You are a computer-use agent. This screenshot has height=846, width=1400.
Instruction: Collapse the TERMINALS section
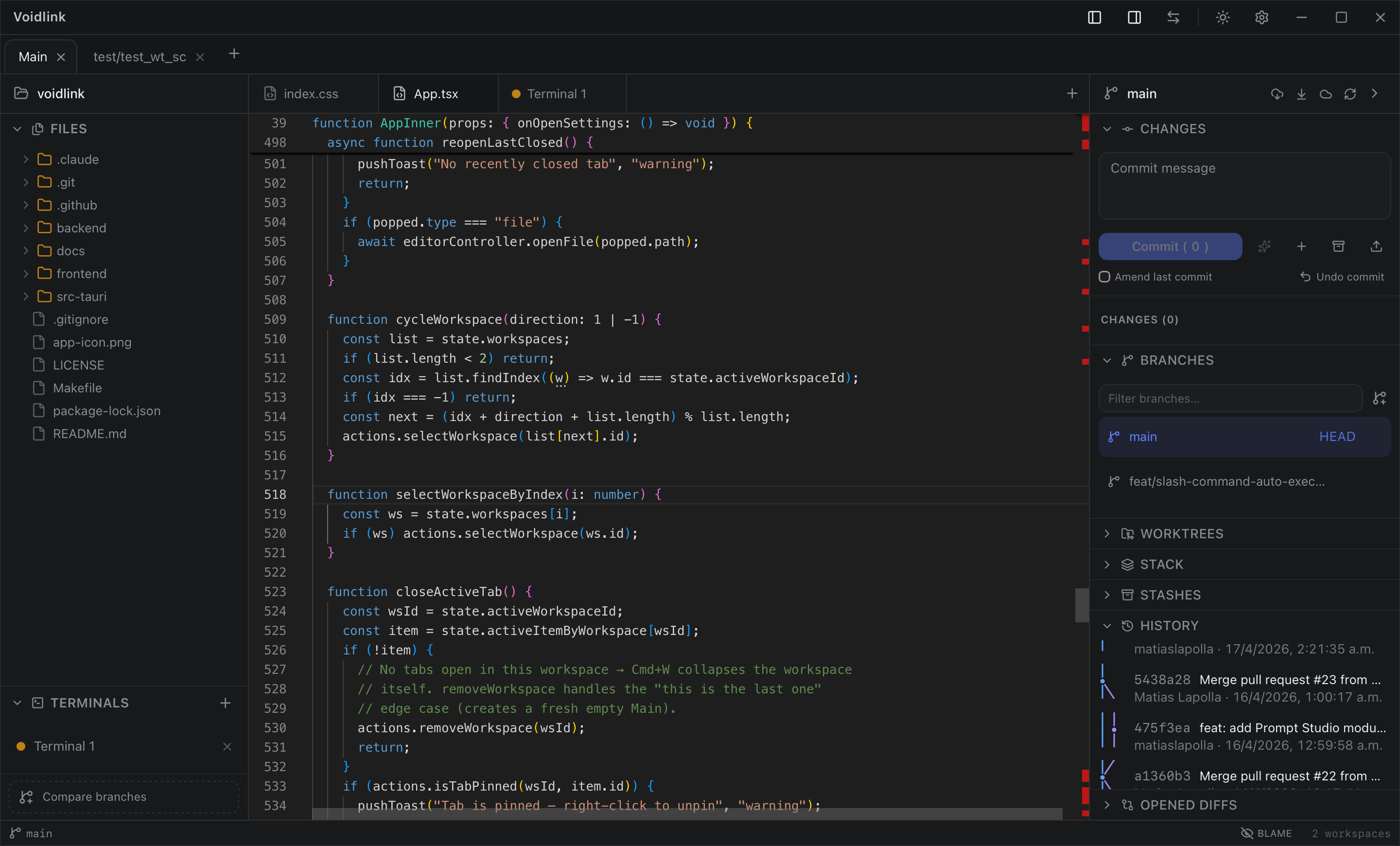point(17,703)
